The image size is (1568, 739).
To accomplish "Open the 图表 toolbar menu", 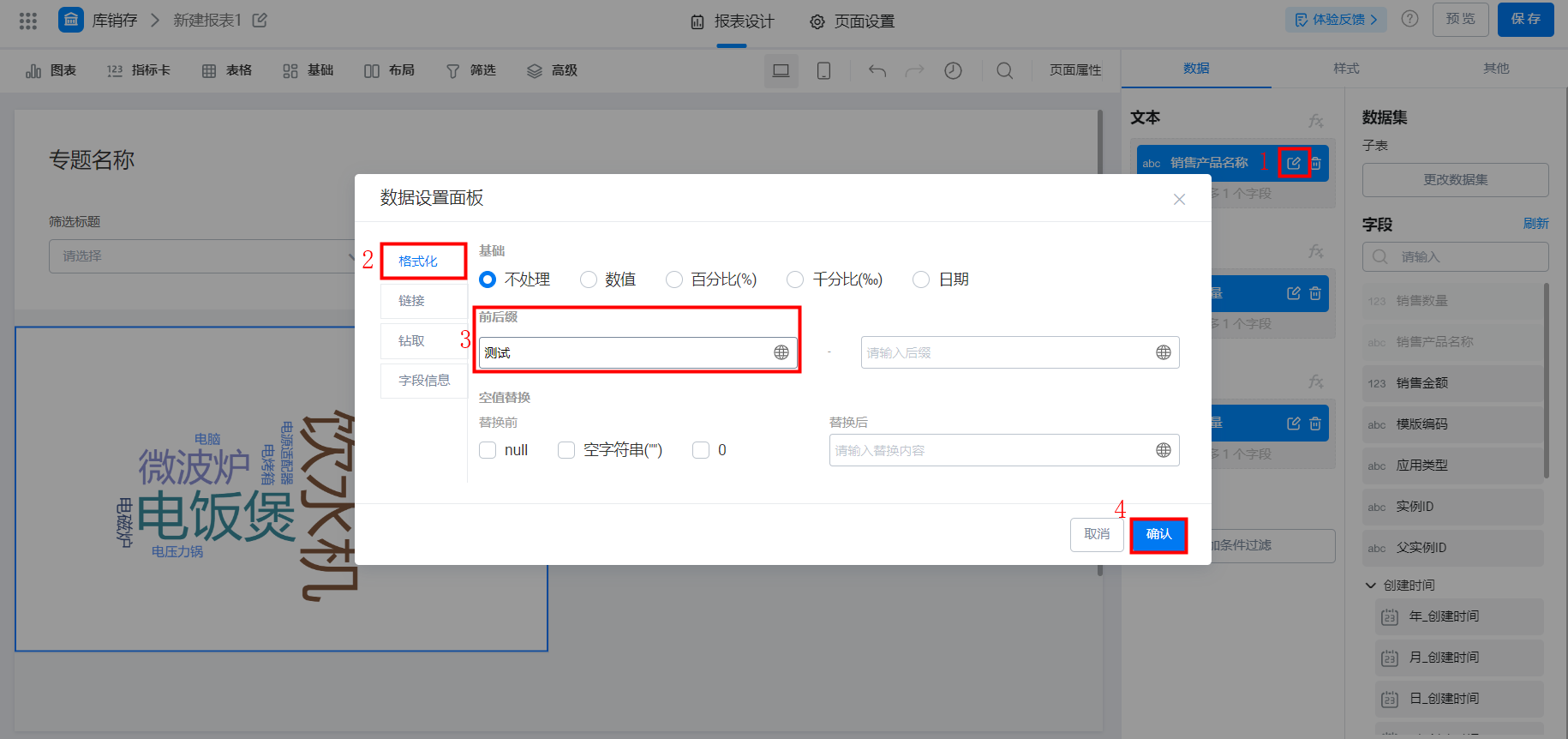I will point(51,70).
